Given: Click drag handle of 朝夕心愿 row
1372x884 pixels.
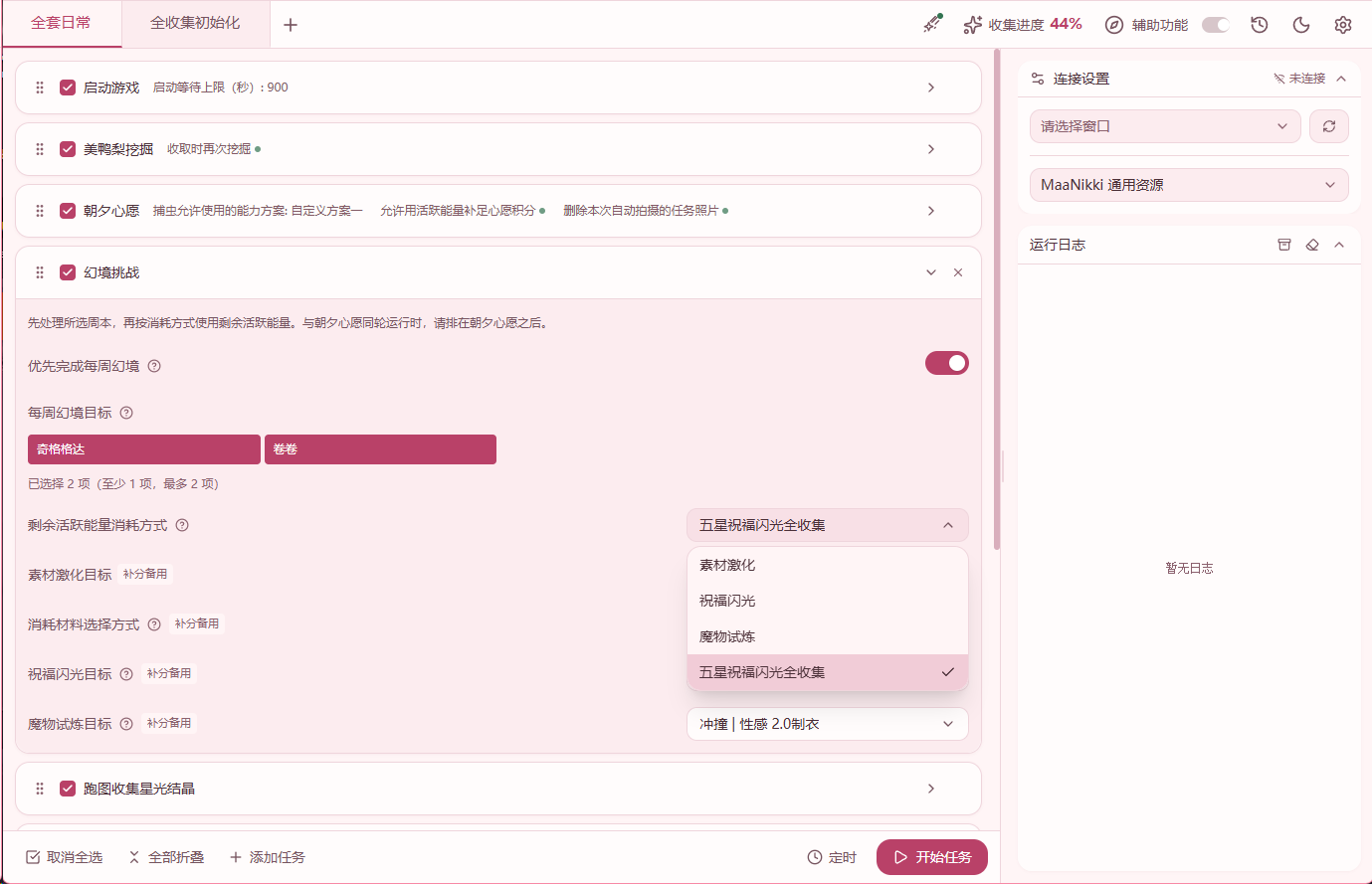Looking at the screenshot, I should (40, 211).
